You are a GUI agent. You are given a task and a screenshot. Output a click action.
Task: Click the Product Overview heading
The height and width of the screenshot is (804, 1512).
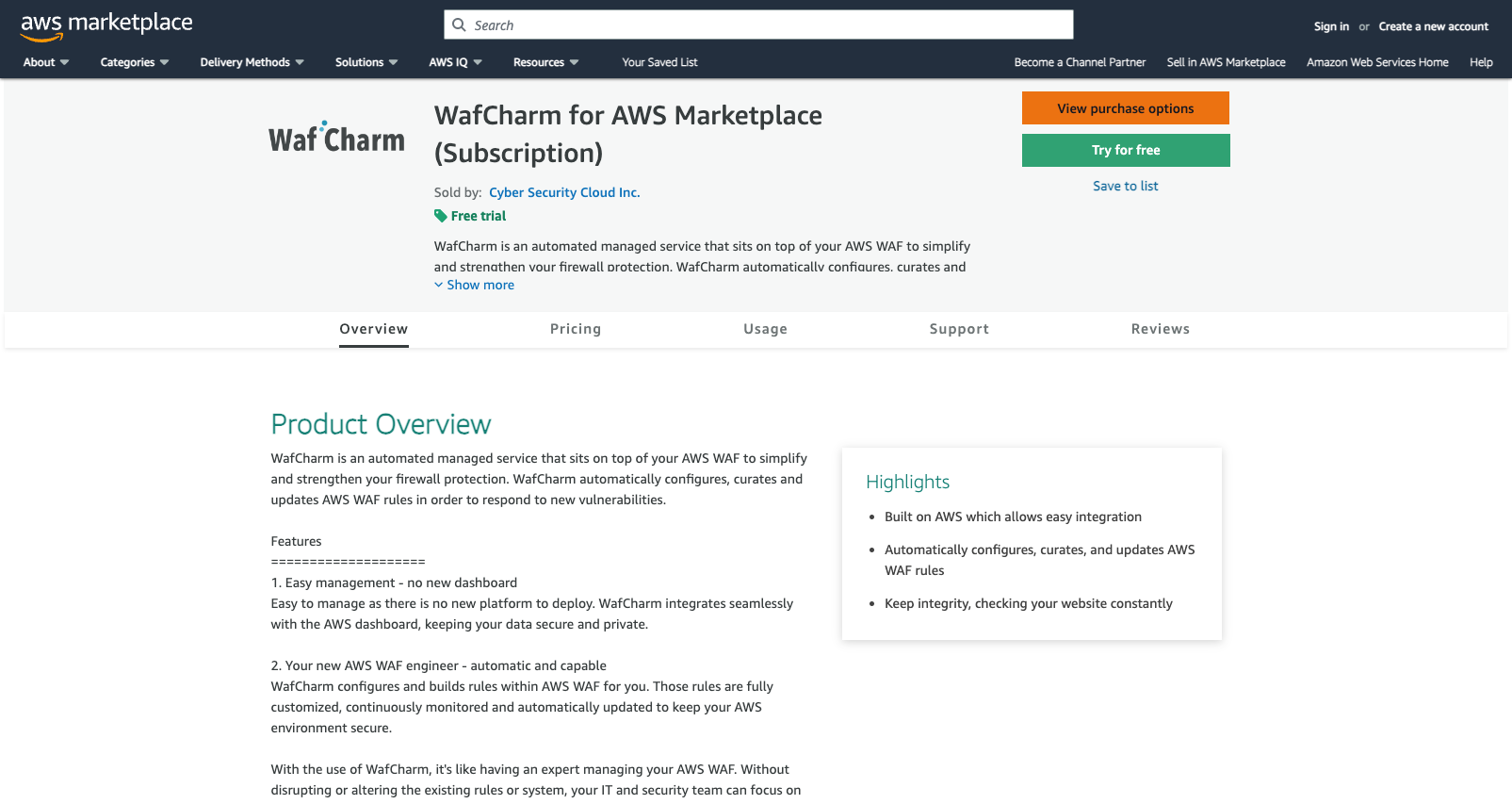click(381, 424)
